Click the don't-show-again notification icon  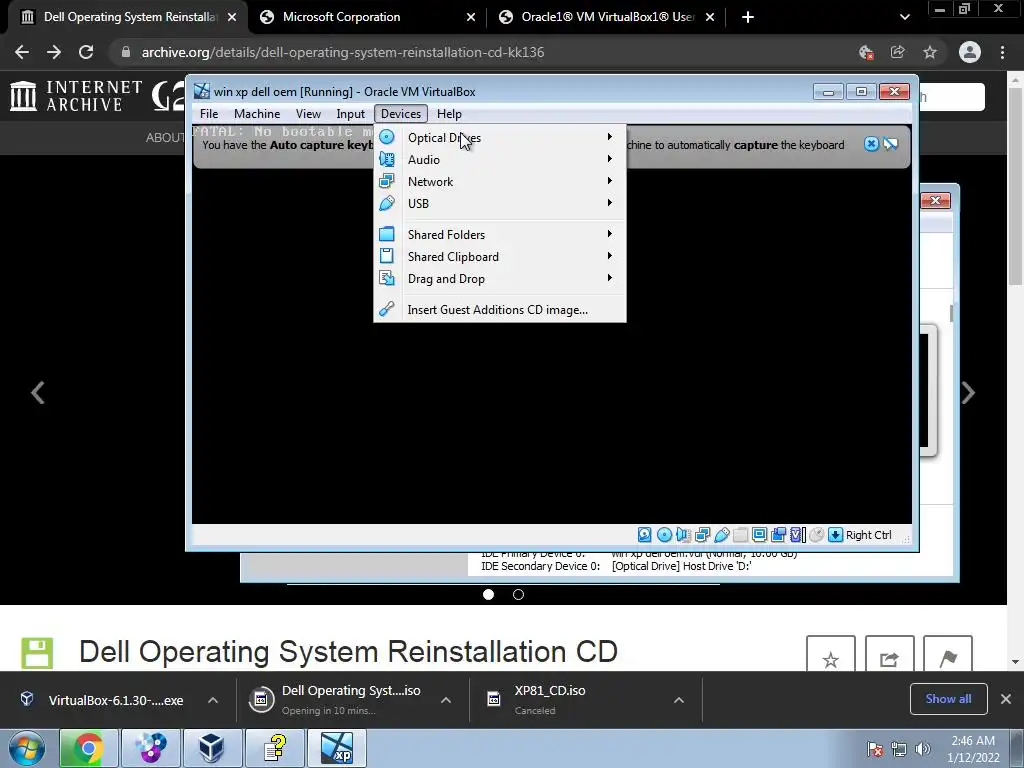(891, 144)
